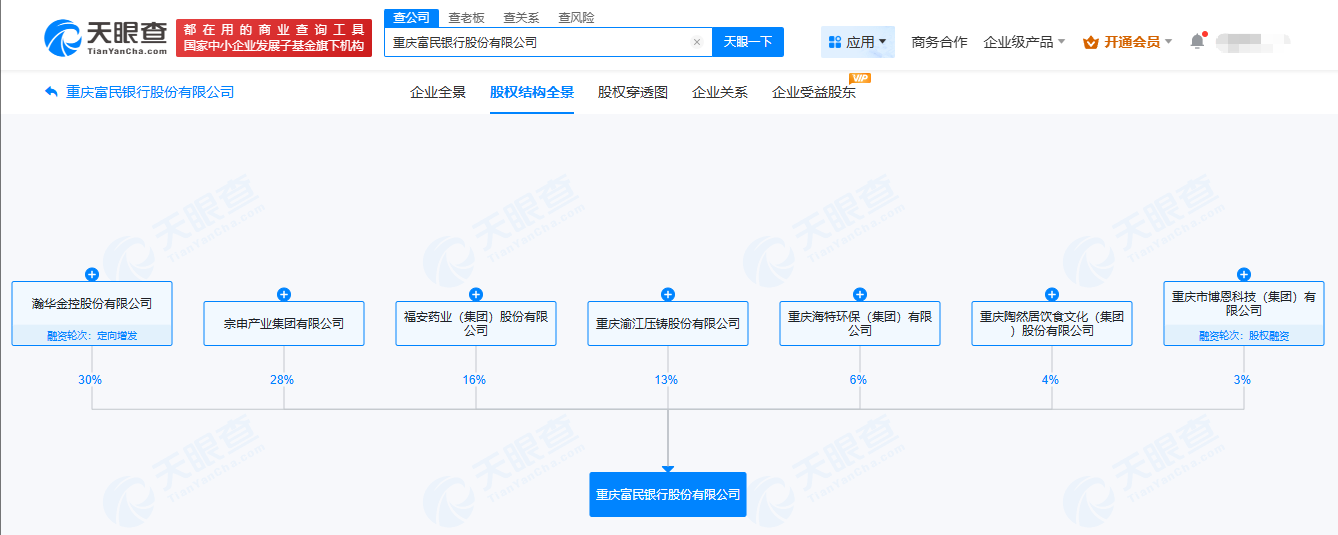Open the notification bell icon
The height and width of the screenshot is (535, 1338).
tap(1197, 42)
